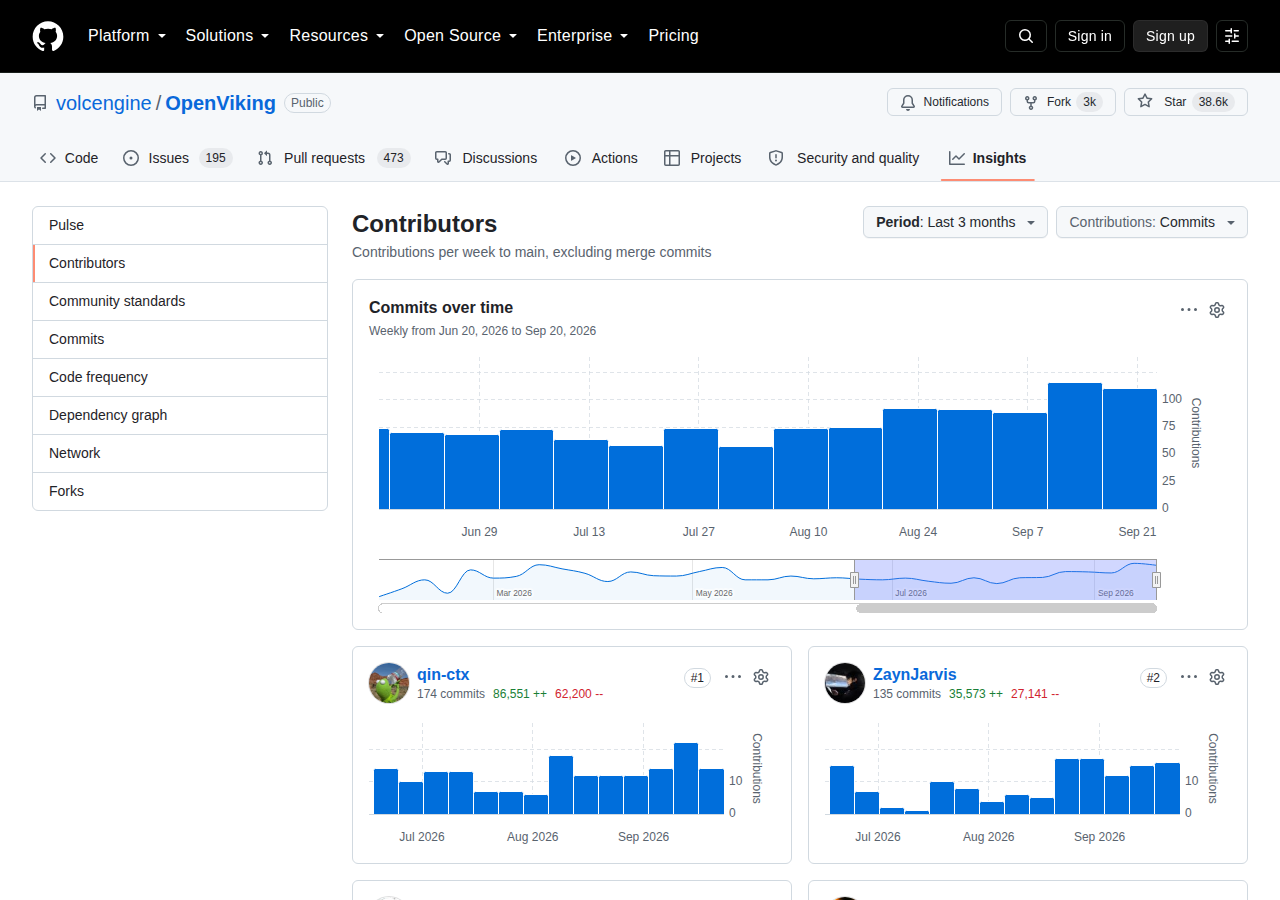The height and width of the screenshot is (900, 1280).
Task: Open the three-dot menu on Commits chart
Action: [1189, 310]
